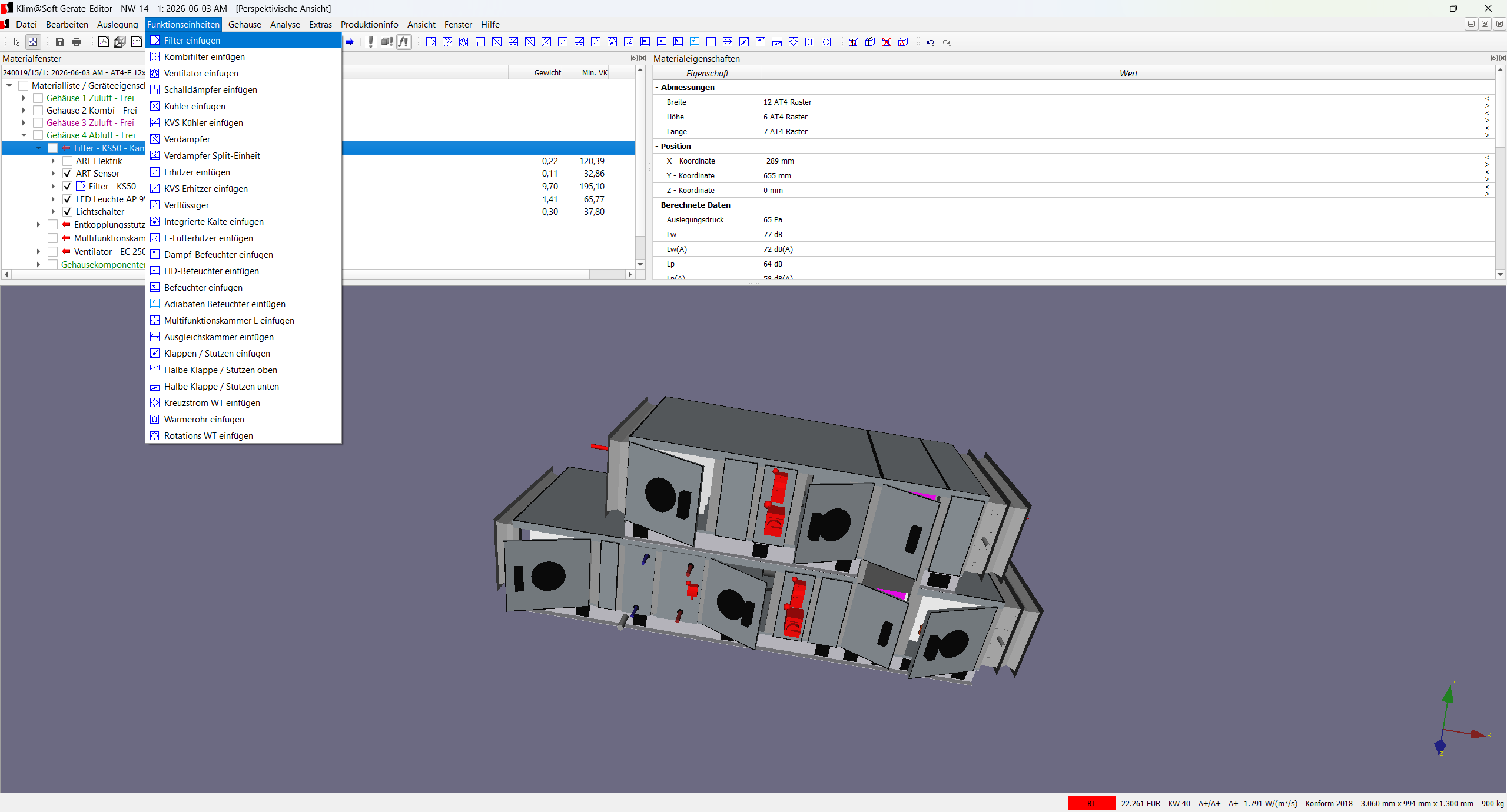Click the Print icon in the toolbar
Viewport: 1507px width, 812px height.
77,42
